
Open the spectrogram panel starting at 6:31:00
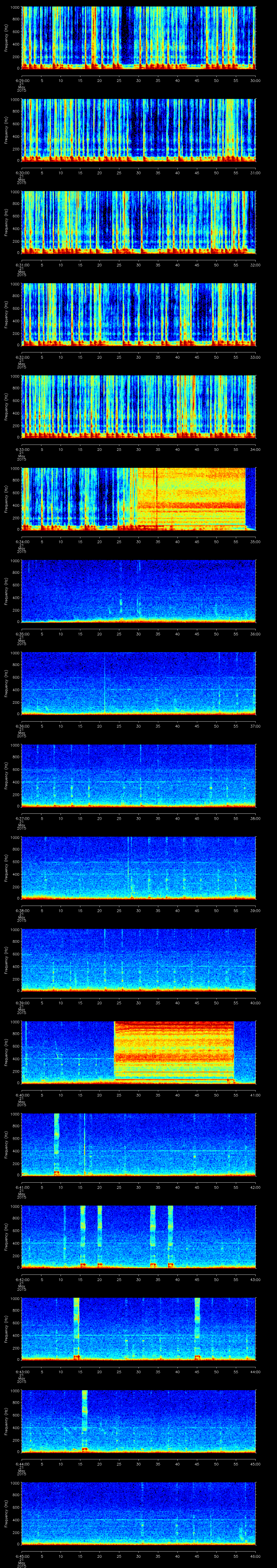[x=139, y=222]
